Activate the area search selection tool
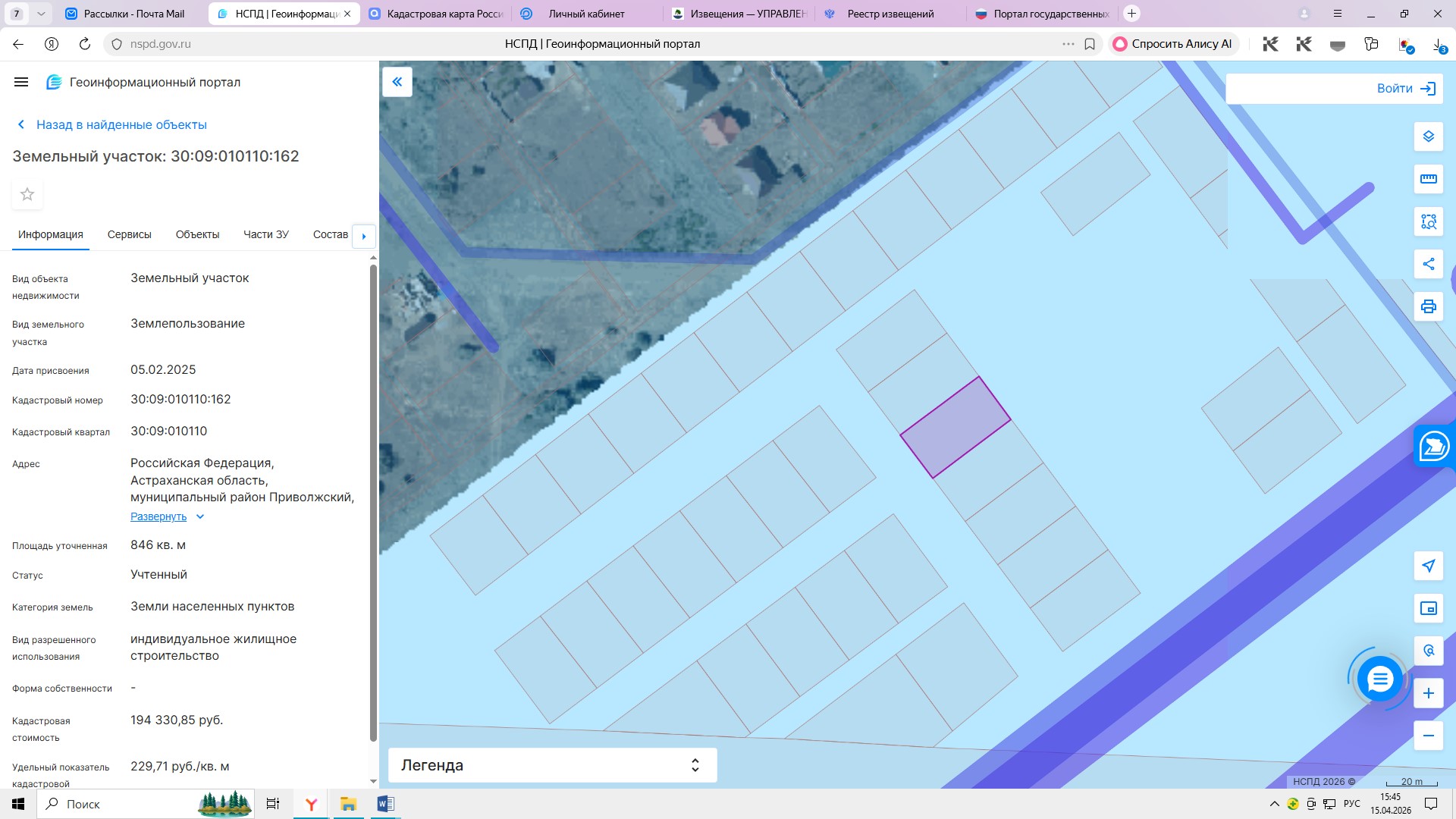Viewport: 1456px width, 819px height. coord(1428,221)
